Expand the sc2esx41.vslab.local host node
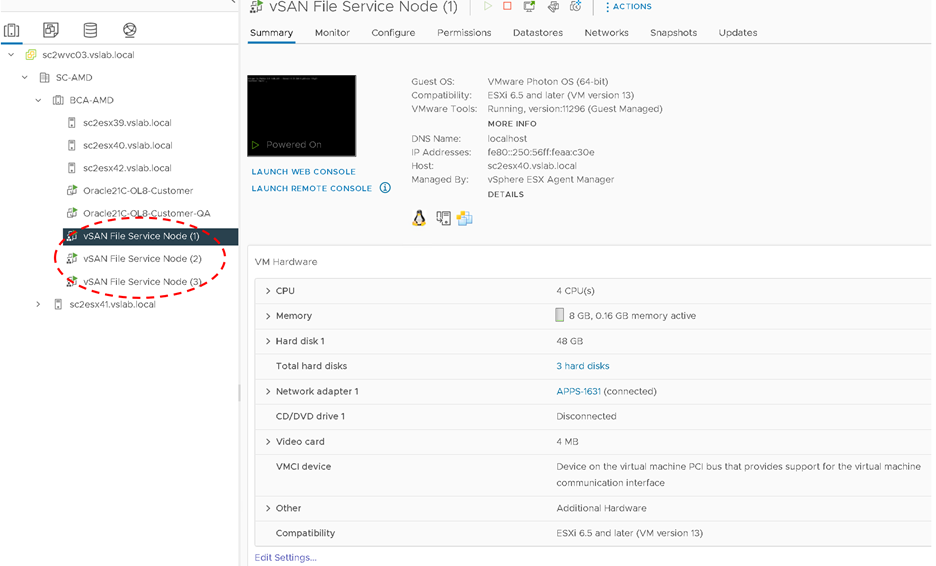 [x=39, y=304]
